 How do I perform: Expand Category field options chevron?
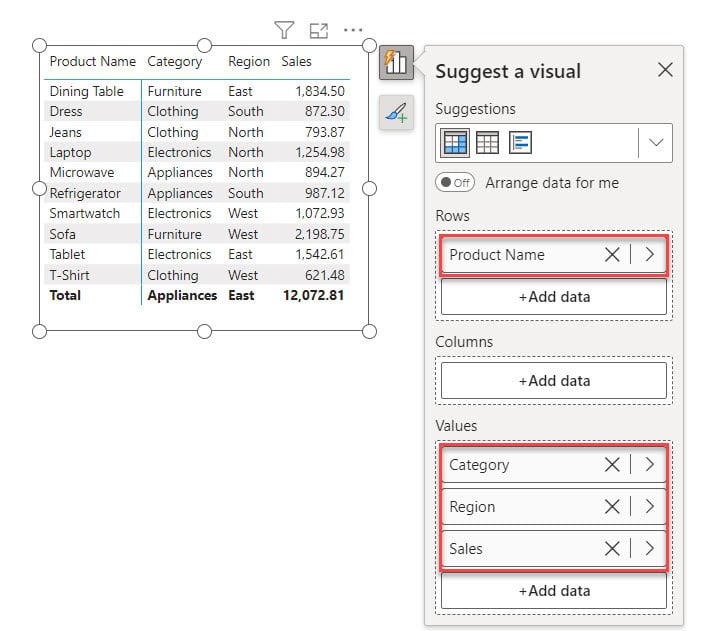649,465
